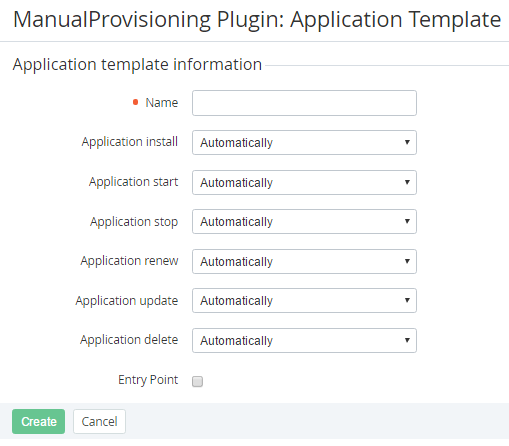Click the Application update dropdown arrow
The width and height of the screenshot is (509, 446).
click(407, 300)
